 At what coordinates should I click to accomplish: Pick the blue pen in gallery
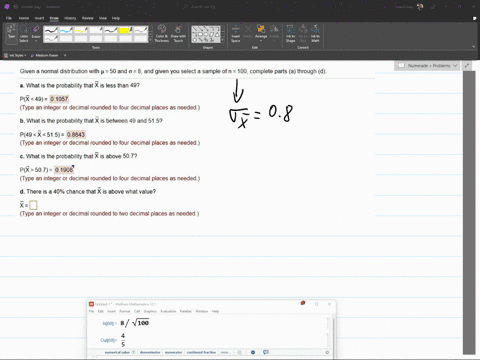(x=66, y=30)
